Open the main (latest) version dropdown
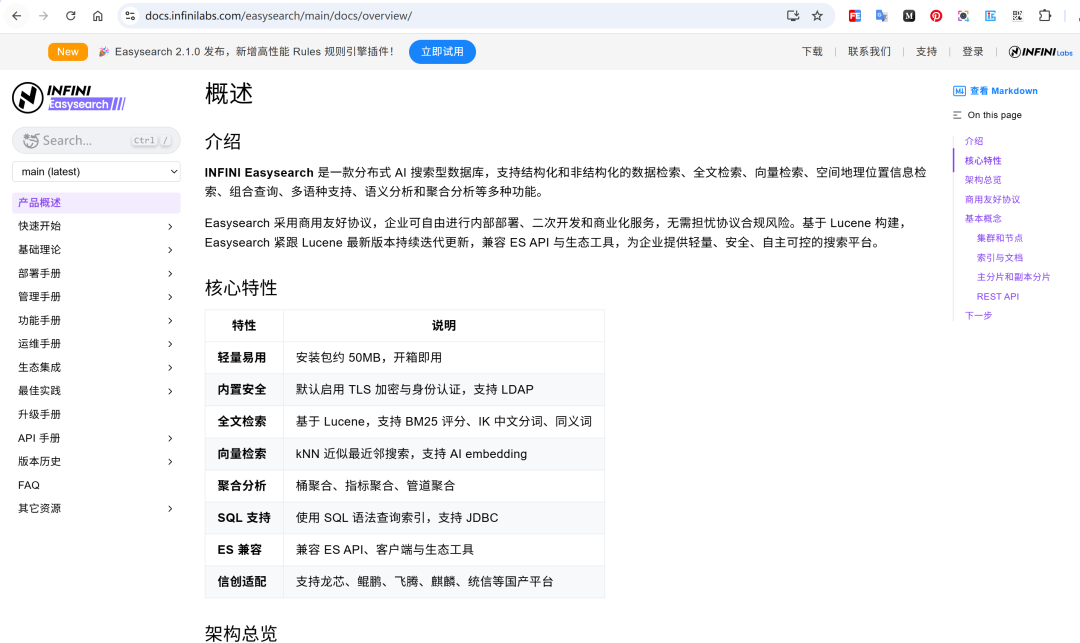Screen dimensions: 1080x643 96,171
